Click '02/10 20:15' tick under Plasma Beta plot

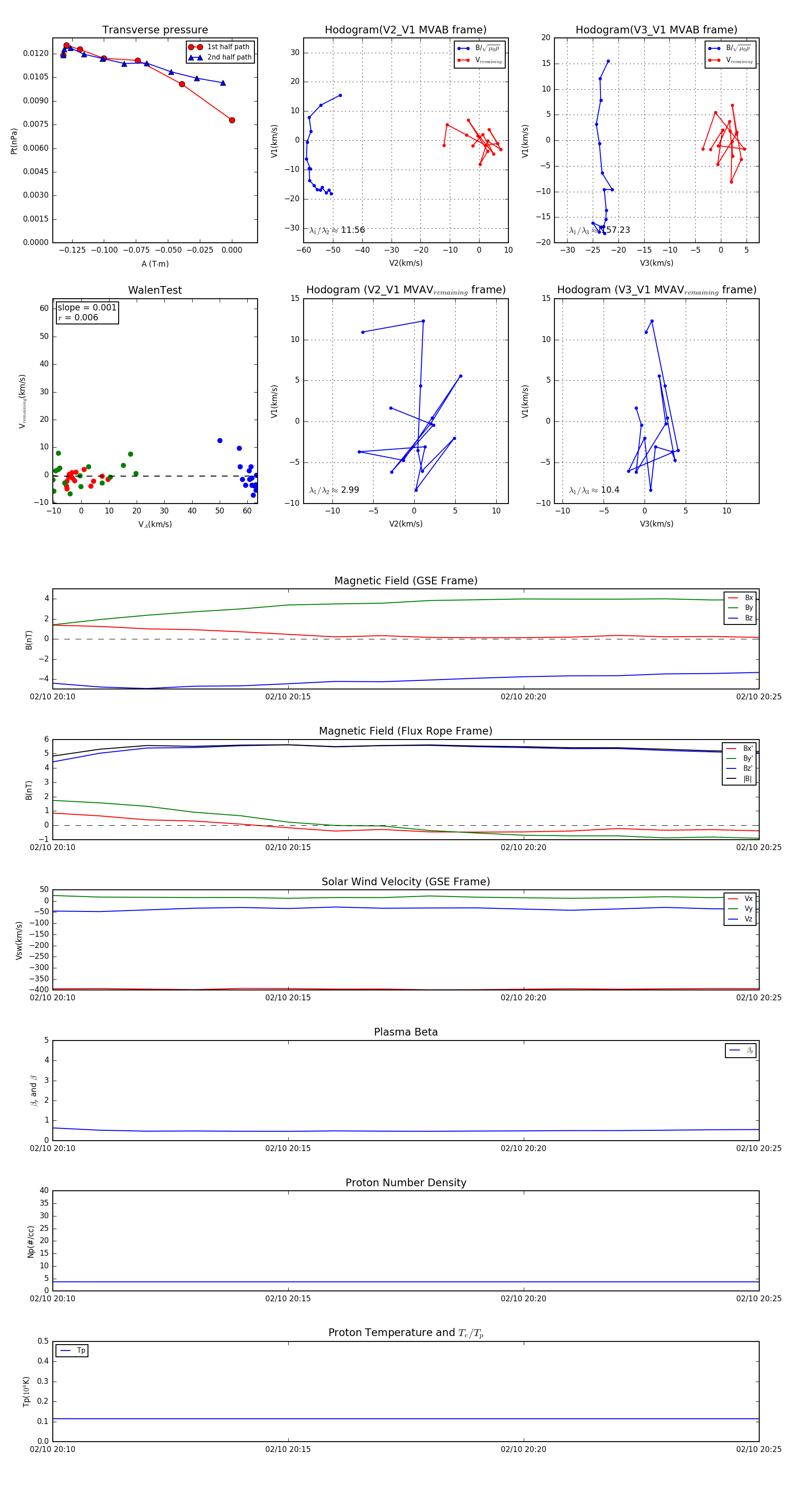288,1148
